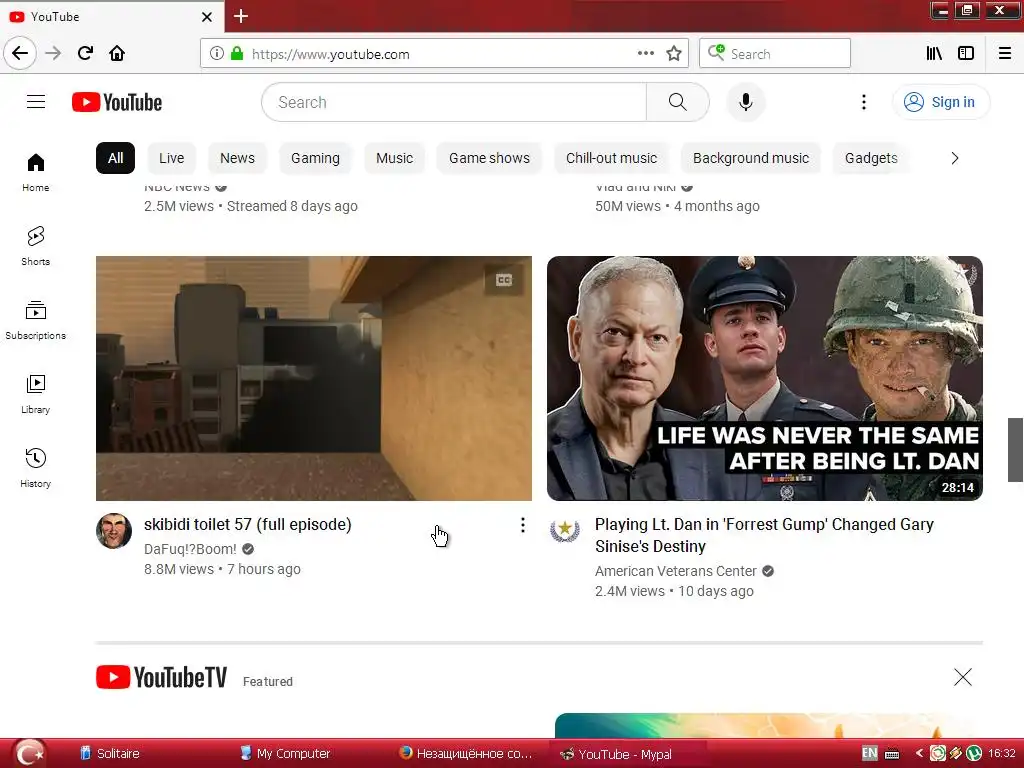This screenshot has width=1024, height=768.
Task: Click the YouTube logo
Action: [x=117, y=102]
